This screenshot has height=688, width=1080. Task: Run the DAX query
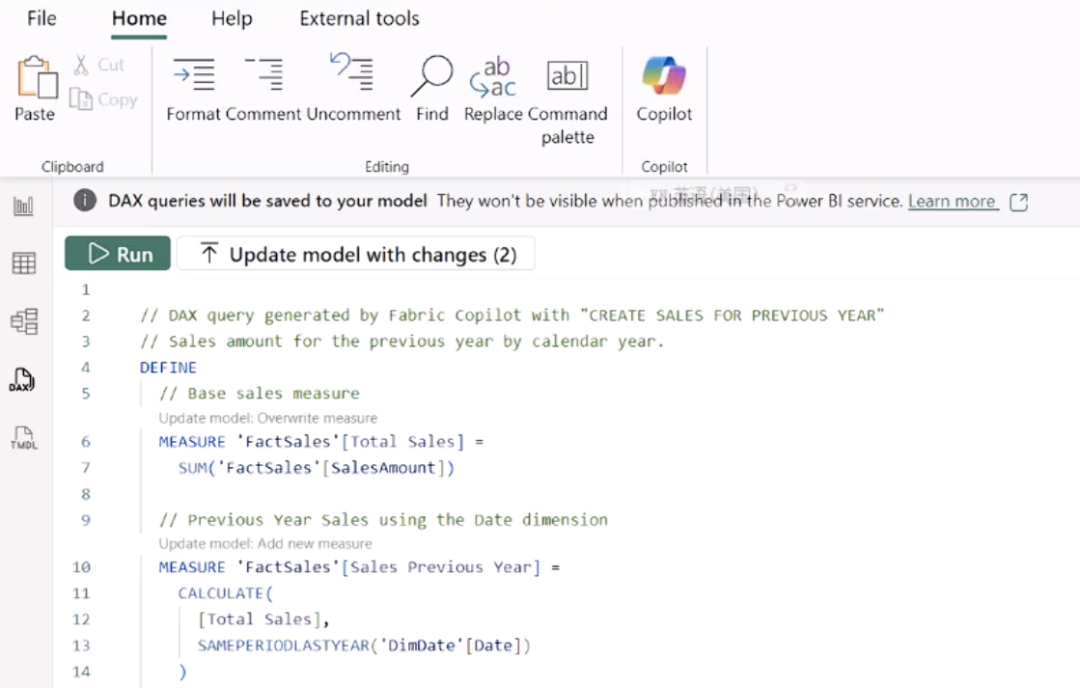click(x=118, y=253)
